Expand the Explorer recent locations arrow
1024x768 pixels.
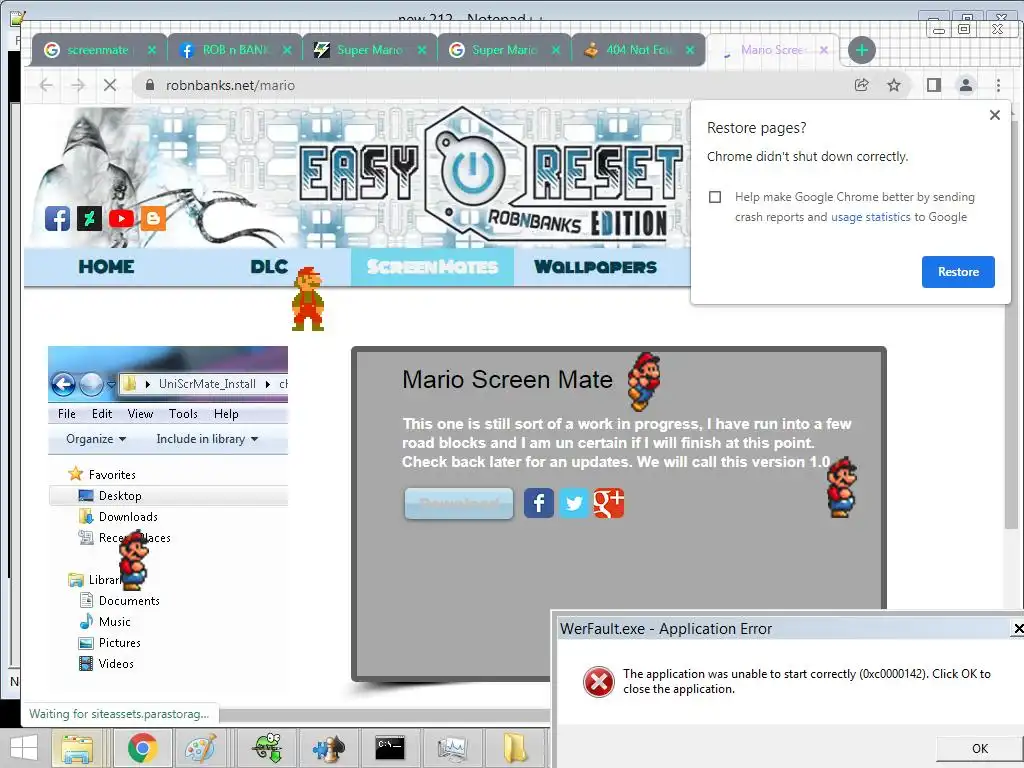coord(111,384)
